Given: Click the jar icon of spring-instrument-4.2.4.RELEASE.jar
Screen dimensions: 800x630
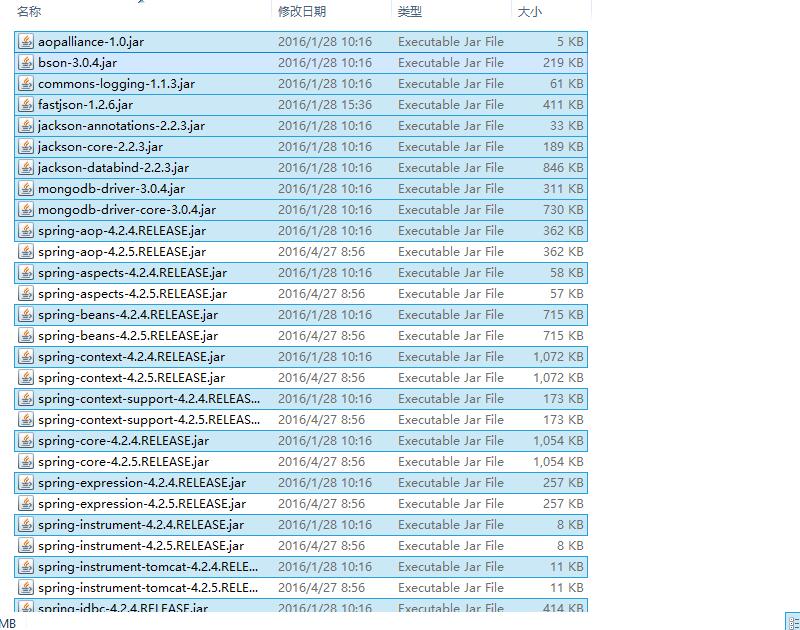Looking at the screenshot, I should [x=26, y=525].
